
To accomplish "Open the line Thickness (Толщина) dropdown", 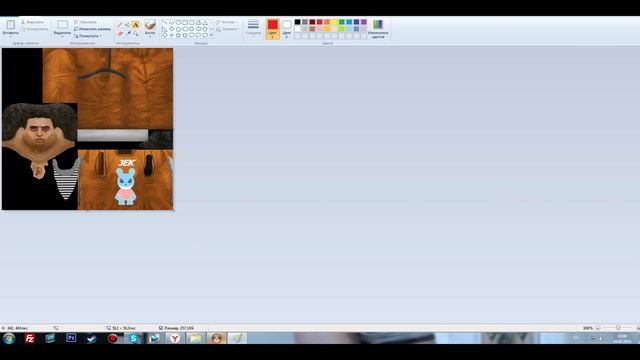I will [x=253, y=28].
